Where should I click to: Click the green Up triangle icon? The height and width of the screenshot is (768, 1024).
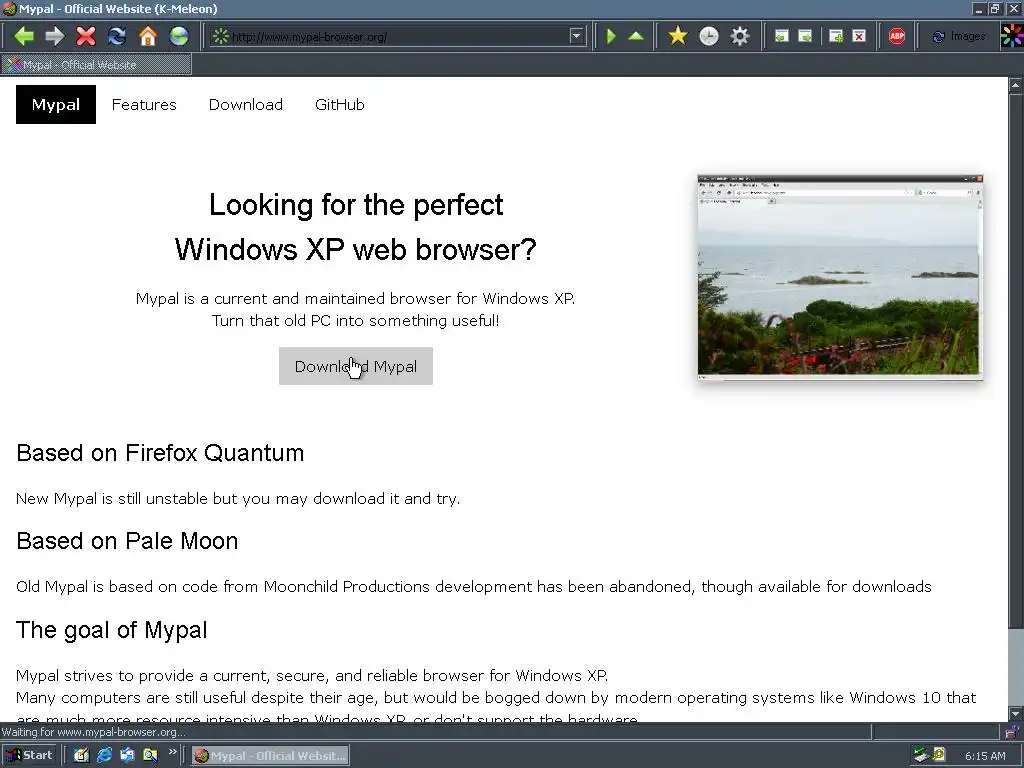tap(635, 36)
